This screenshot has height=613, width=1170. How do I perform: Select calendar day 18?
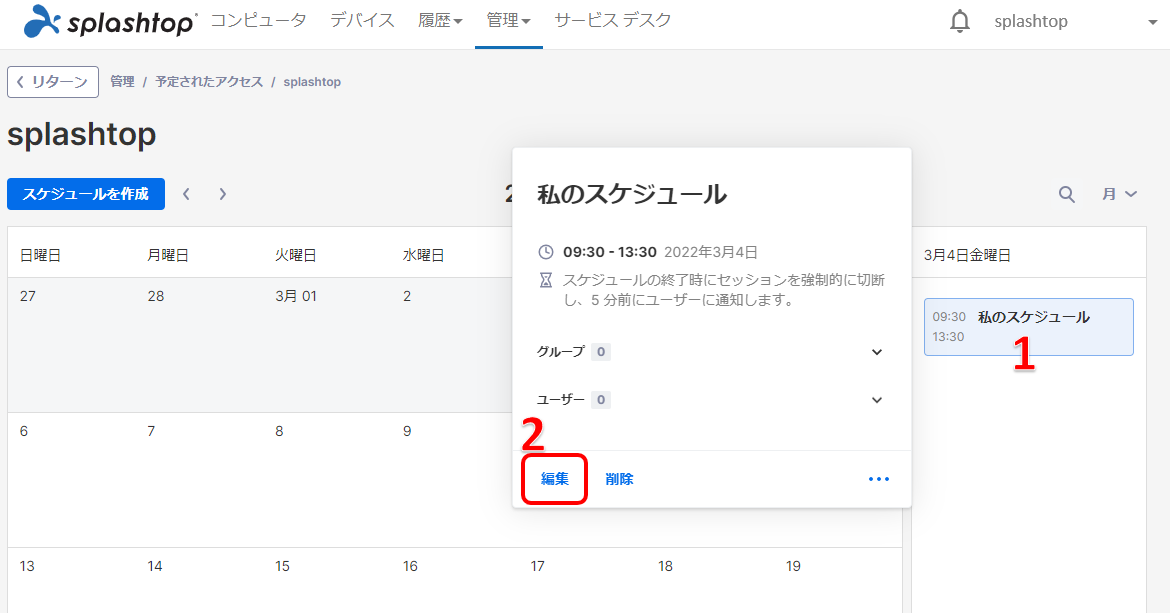pyautogui.click(x=666, y=566)
